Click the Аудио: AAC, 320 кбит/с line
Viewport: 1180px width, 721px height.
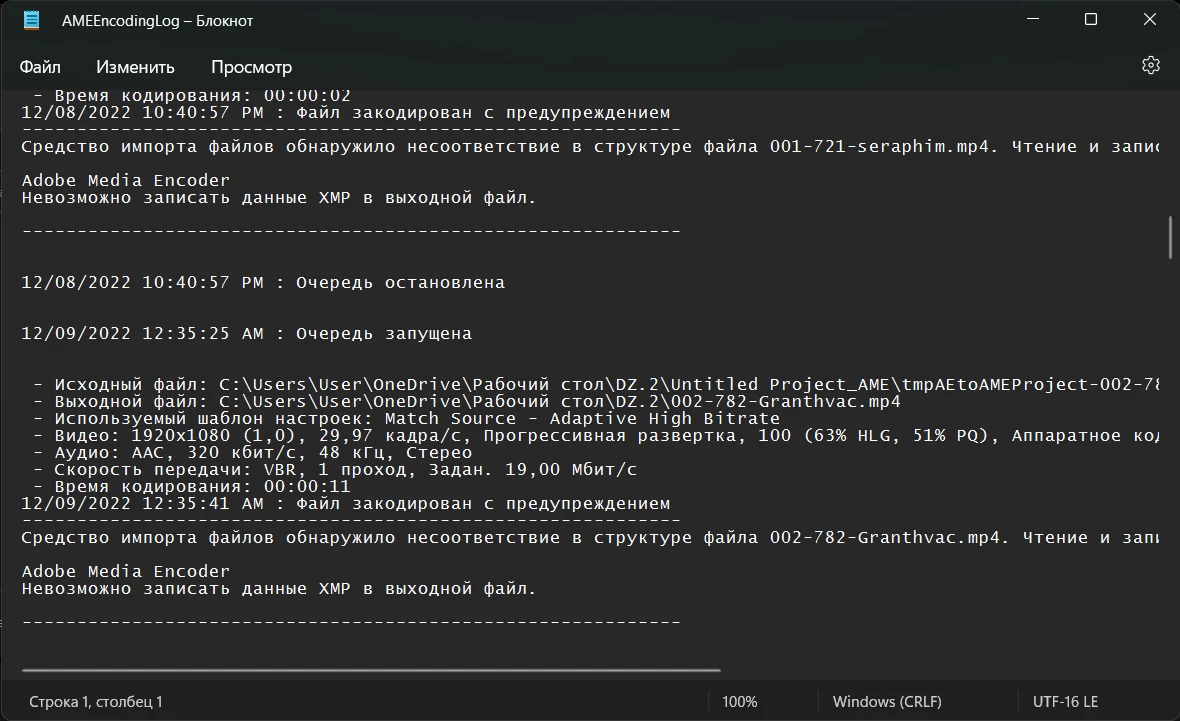[252, 452]
